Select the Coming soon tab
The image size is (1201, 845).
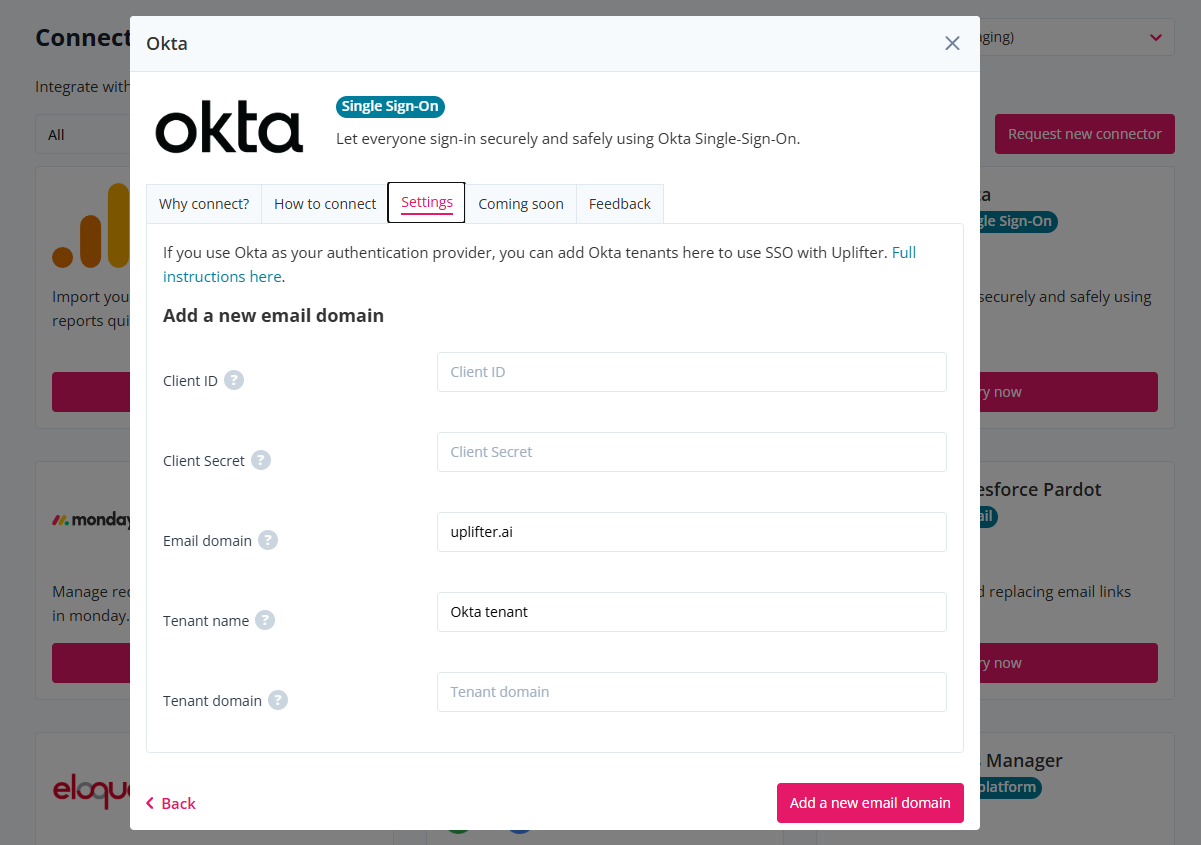520,203
